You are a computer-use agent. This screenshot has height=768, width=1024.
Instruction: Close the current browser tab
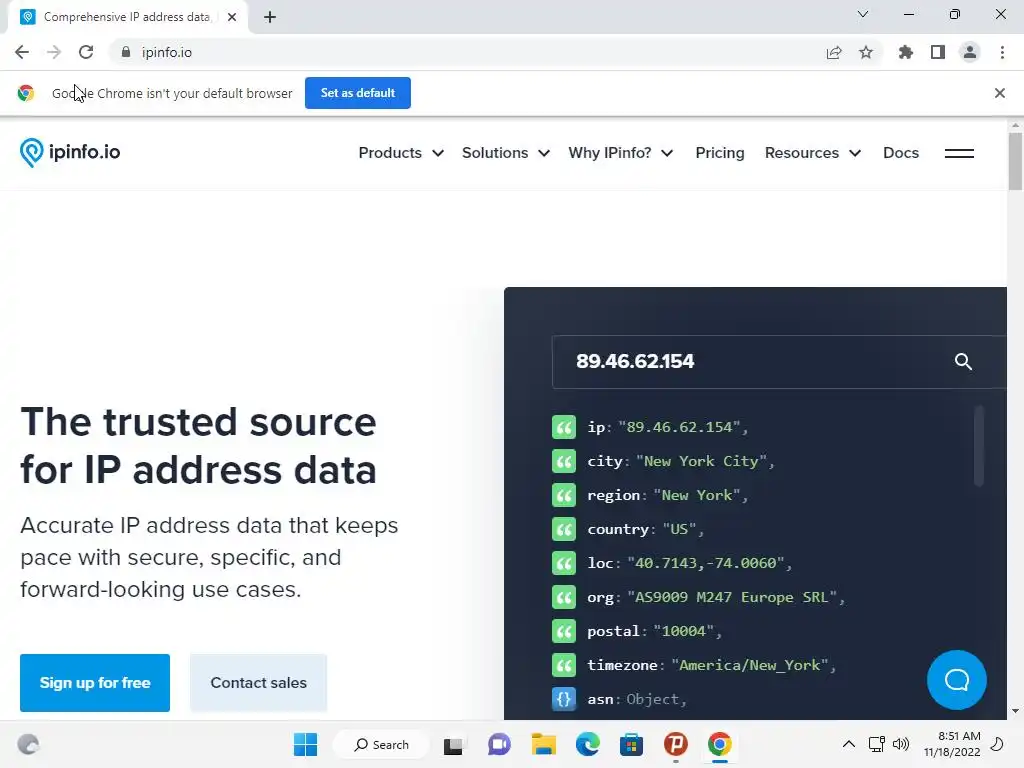point(232,17)
